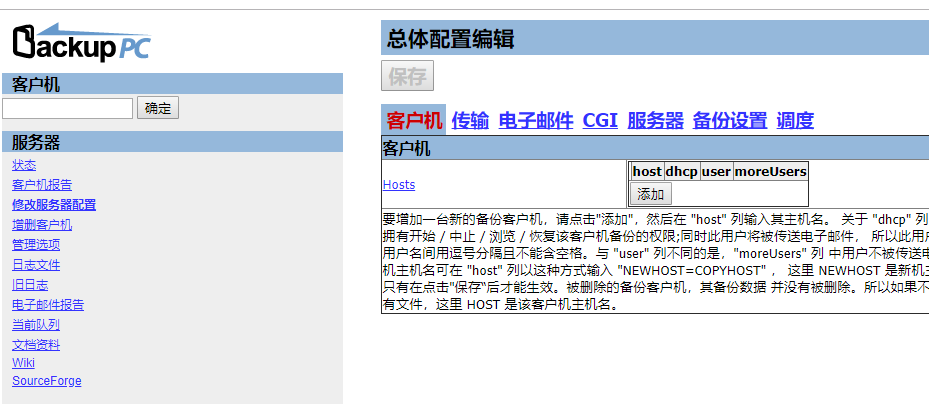The width and height of the screenshot is (929, 404).
Task: Open the 电子邮件报告 link
Action: pyautogui.click(x=48, y=305)
